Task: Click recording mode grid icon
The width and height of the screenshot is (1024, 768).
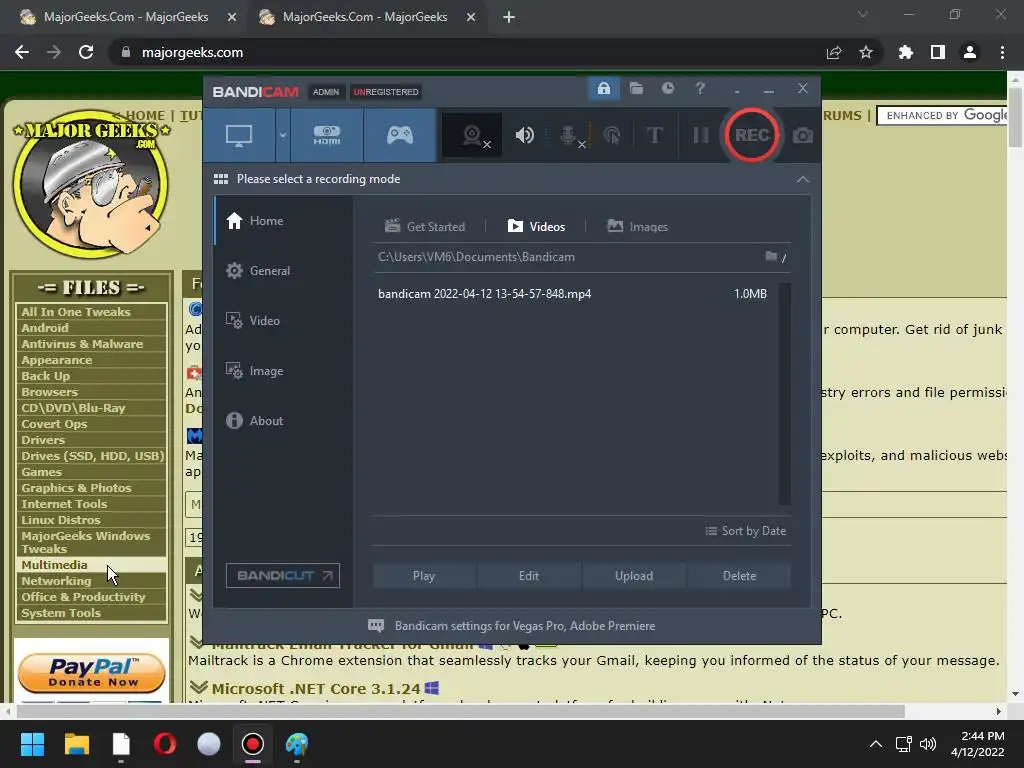Action: point(221,179)
